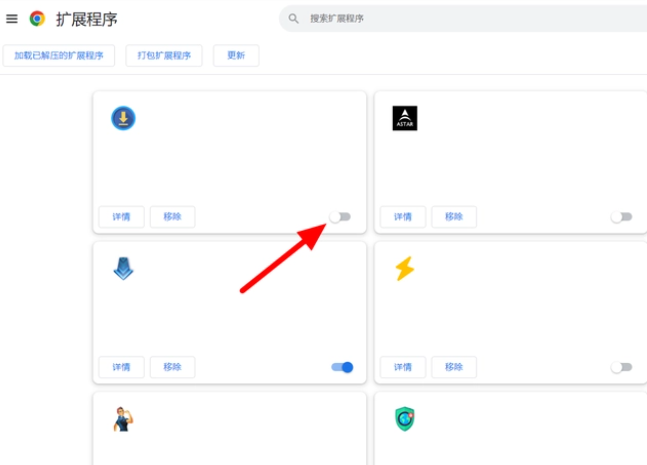The height and width of the screenshot is (465, 647).
Task: Enable the ASTAR extension toggle
Action: click(621, 217)
